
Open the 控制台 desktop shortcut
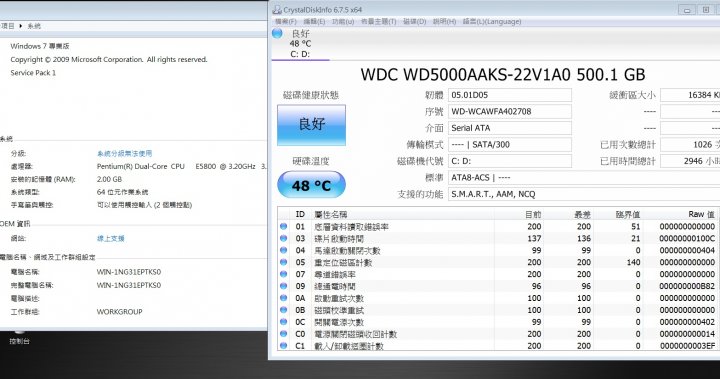coord(19,338)
